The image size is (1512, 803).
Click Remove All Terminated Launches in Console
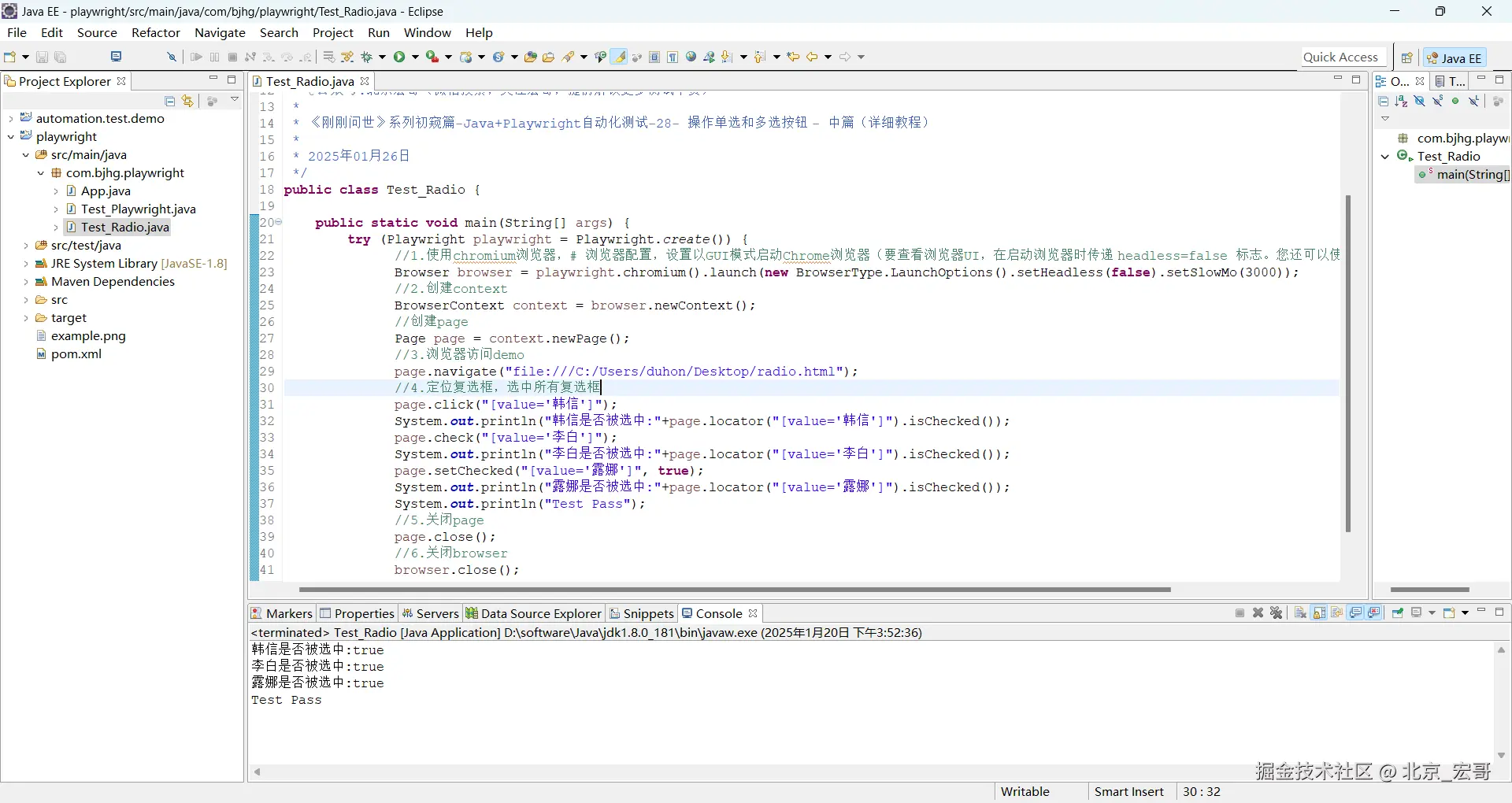(x=1277, y=613)
